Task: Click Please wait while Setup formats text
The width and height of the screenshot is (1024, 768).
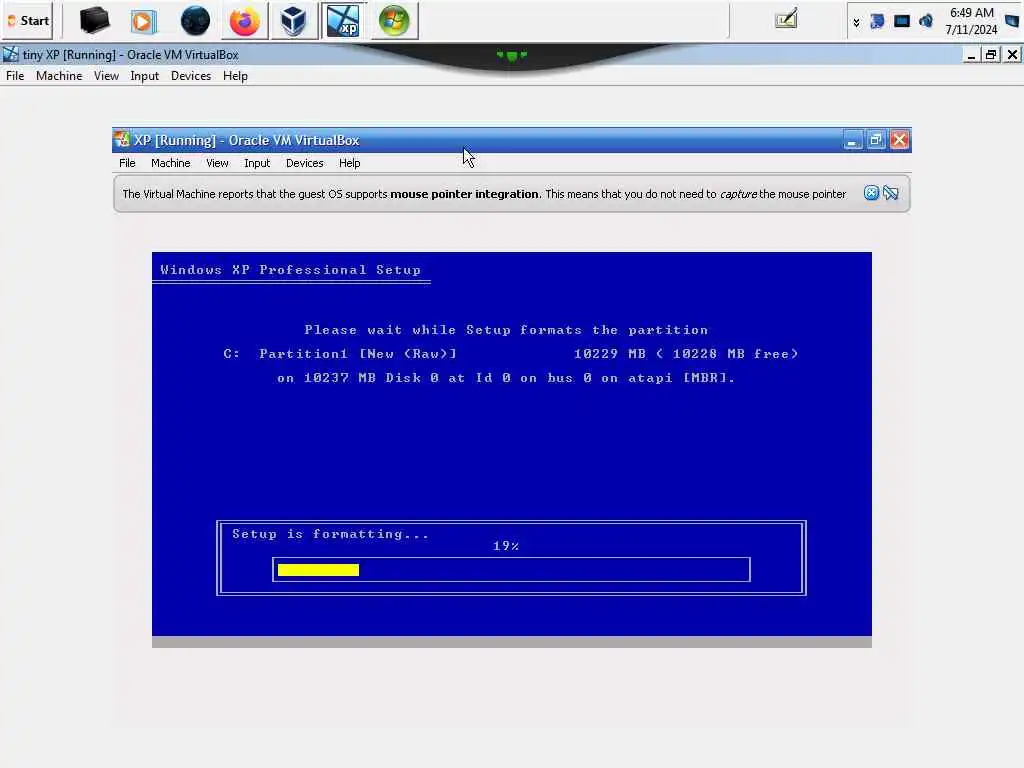Action: [506, 330]
